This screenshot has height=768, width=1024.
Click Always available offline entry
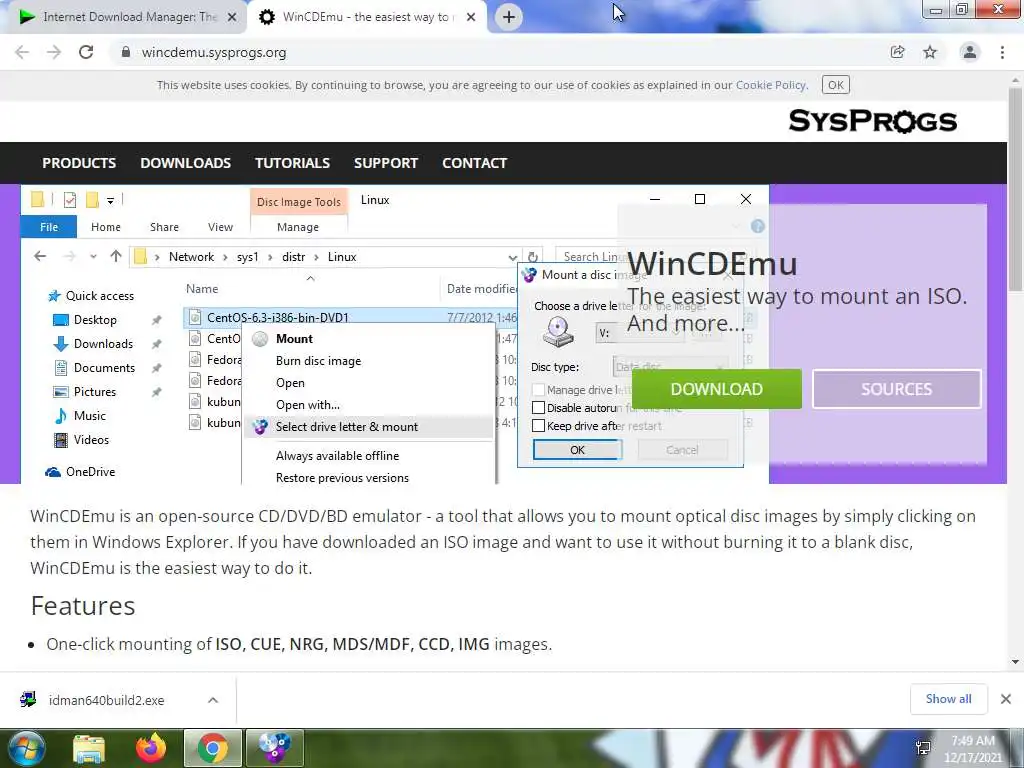coord(369,456)
